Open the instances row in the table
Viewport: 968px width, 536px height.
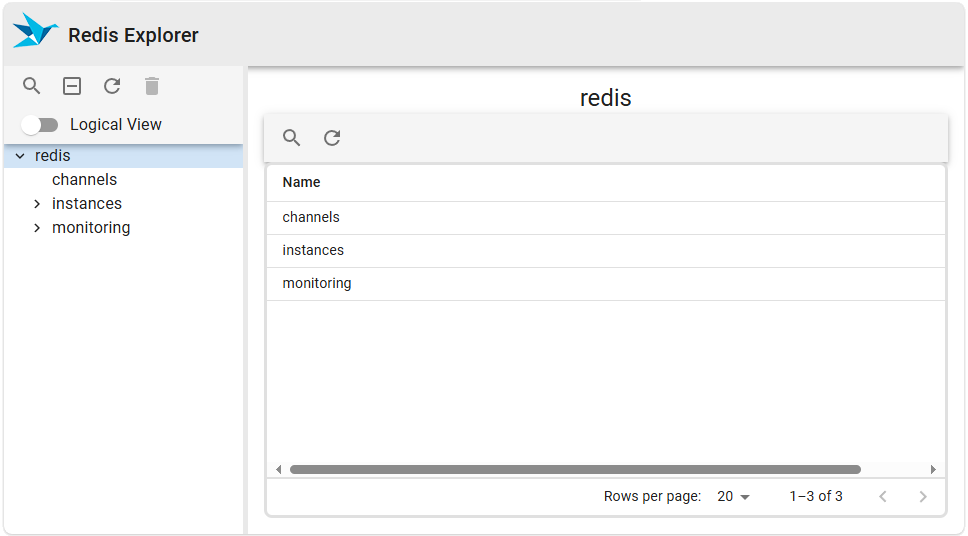click(x=313, y=250)
